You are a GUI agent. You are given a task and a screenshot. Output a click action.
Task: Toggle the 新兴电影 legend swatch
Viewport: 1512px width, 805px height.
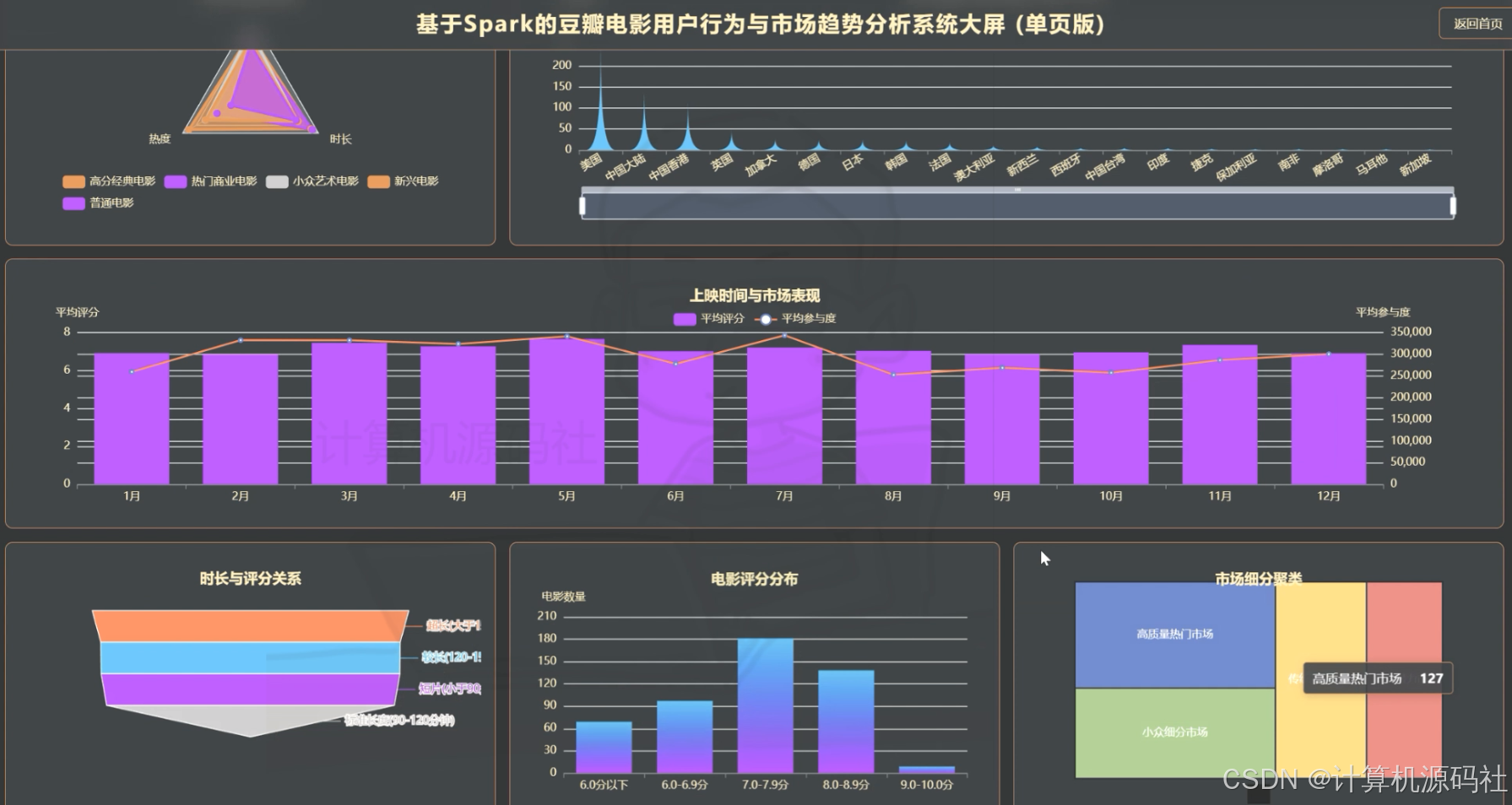point(379,181)
